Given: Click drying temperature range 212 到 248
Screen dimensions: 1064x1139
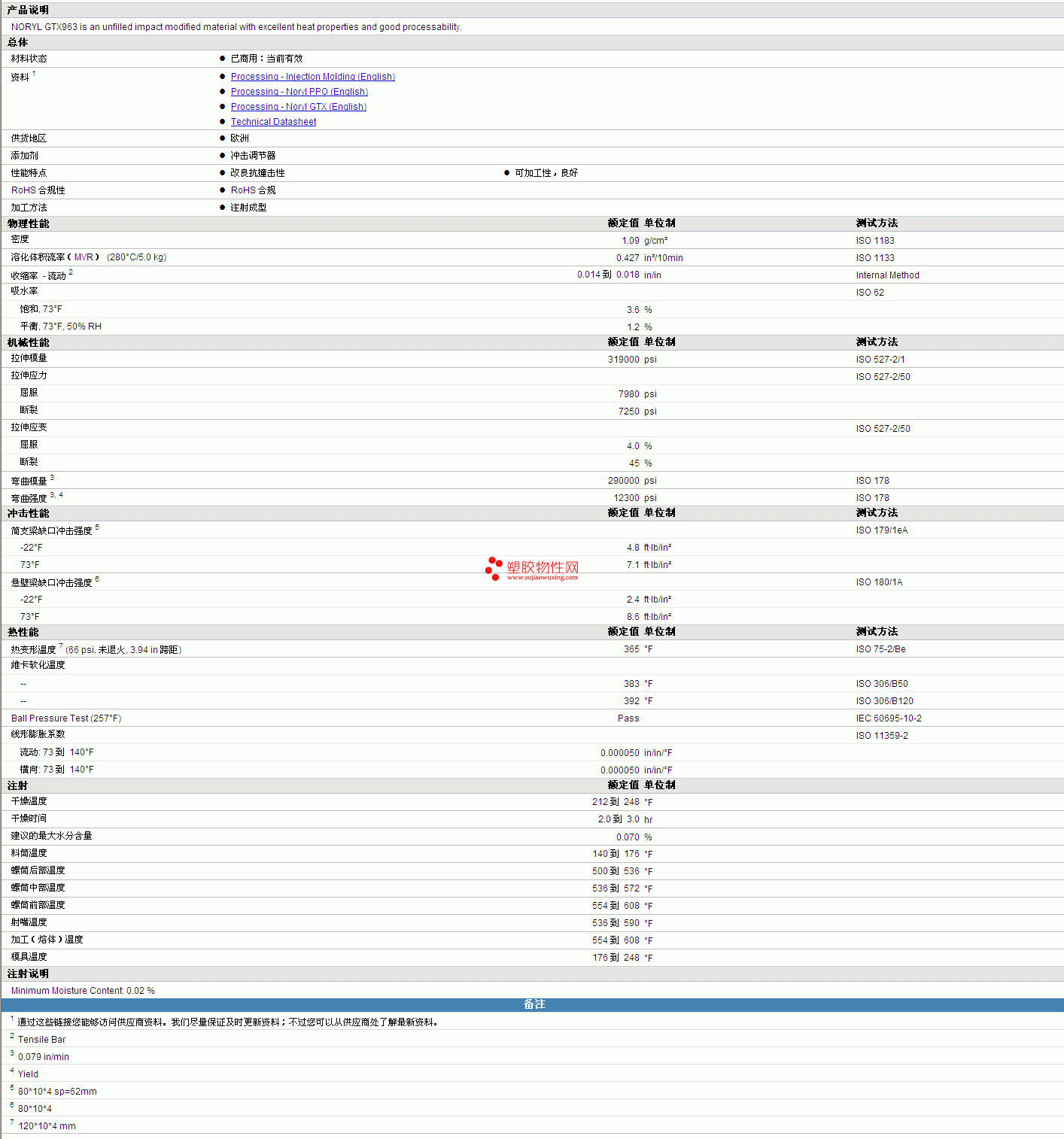Looking at the screenshot, I should pos(616,802).
